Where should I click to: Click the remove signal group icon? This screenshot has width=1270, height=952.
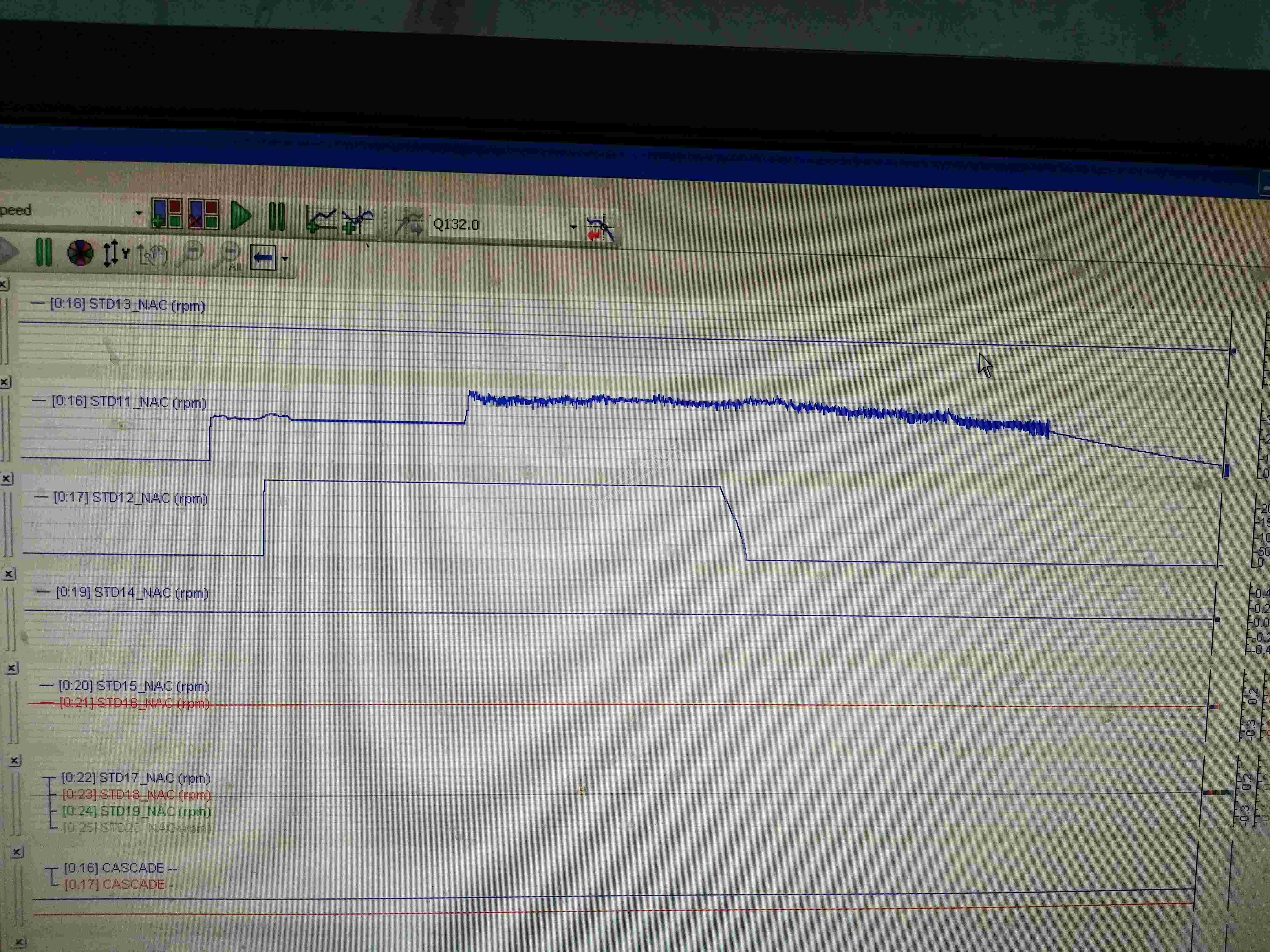[x=204, y=215]
